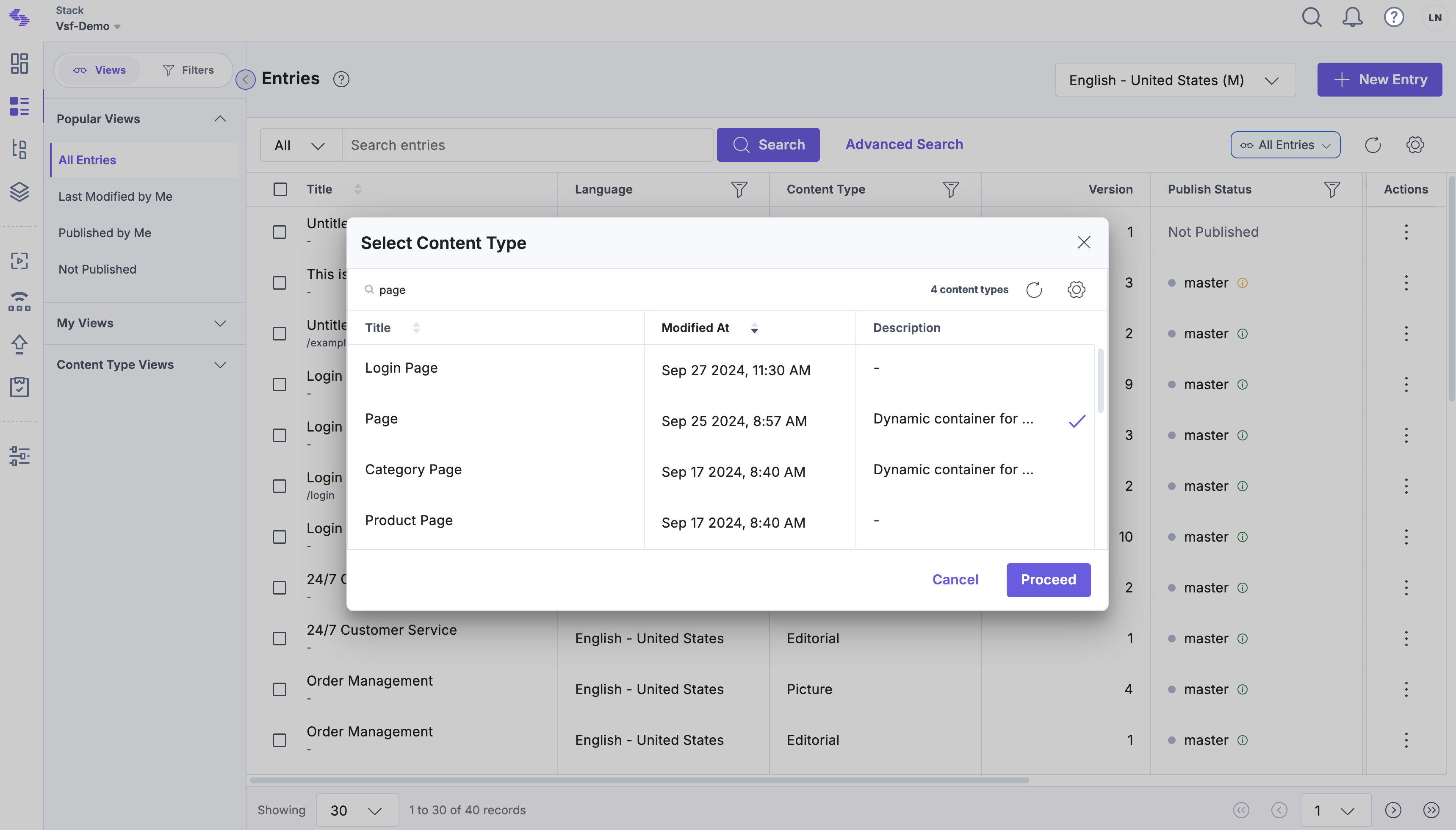Open the Dashboard icon in left sidebar
Screen dimensions: 1456x830
click(x=19, y=63)
